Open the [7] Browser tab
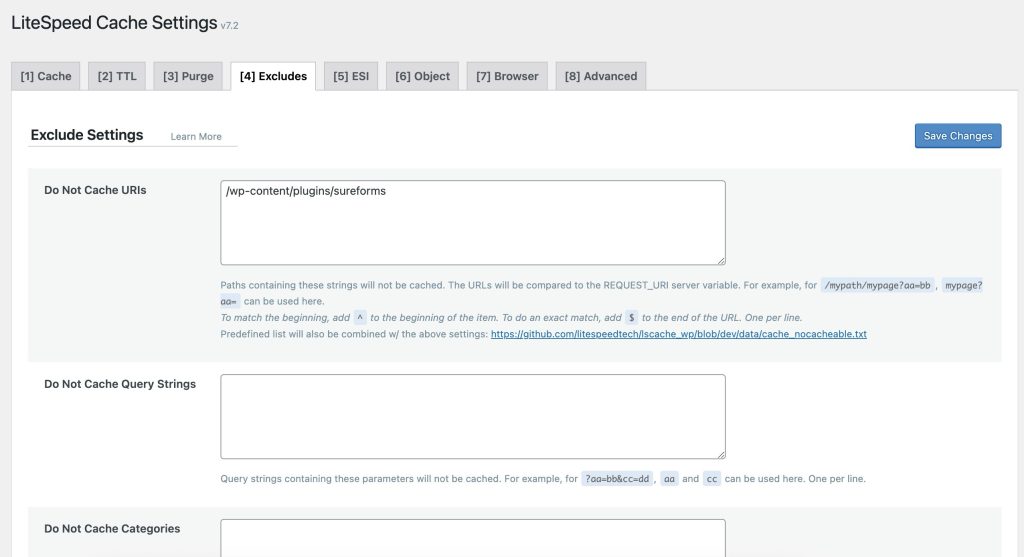Screen dimensions: 1024x557 pos(507,76)
